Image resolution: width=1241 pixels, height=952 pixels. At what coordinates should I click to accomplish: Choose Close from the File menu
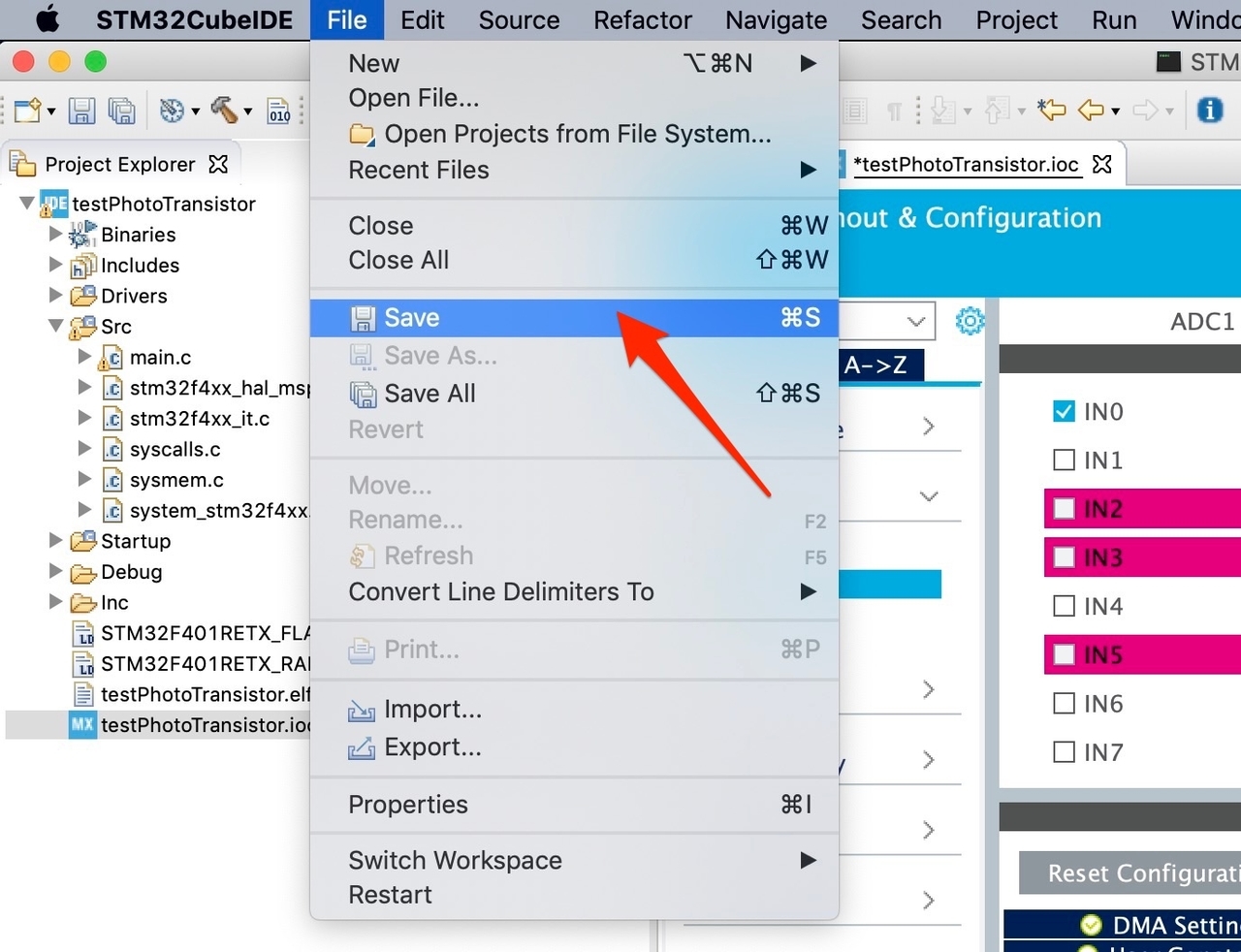[x=574, y=226]
